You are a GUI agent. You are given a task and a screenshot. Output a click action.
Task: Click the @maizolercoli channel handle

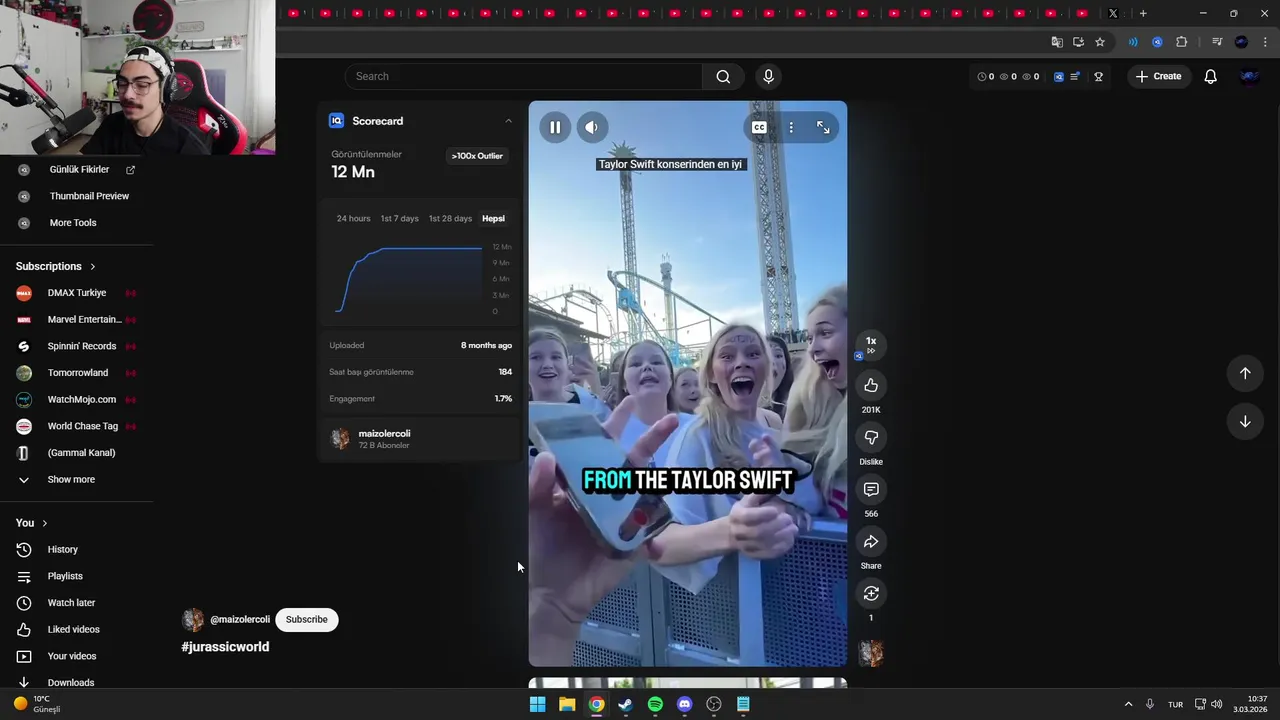[x=240, y=619]
